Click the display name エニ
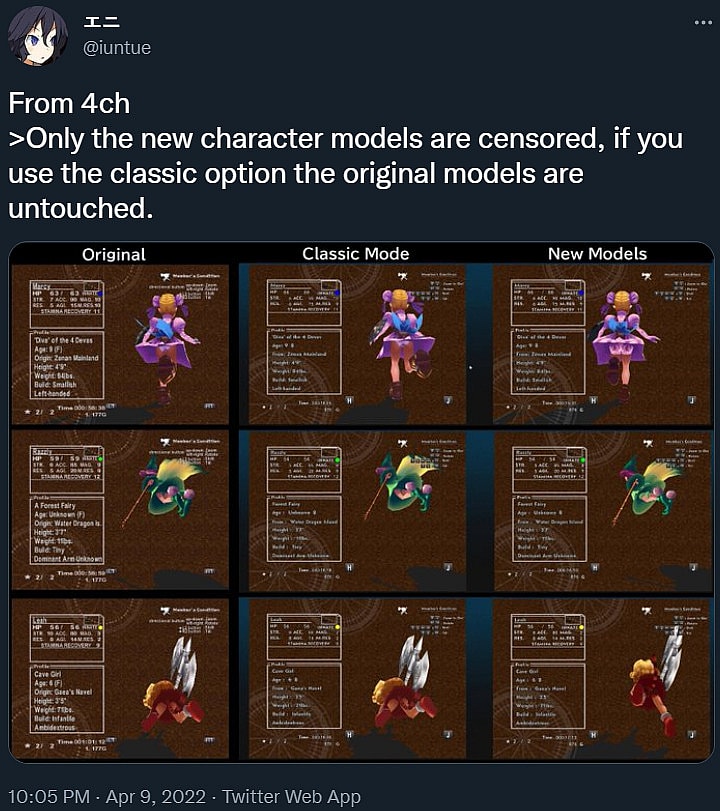 click(101, 22)
